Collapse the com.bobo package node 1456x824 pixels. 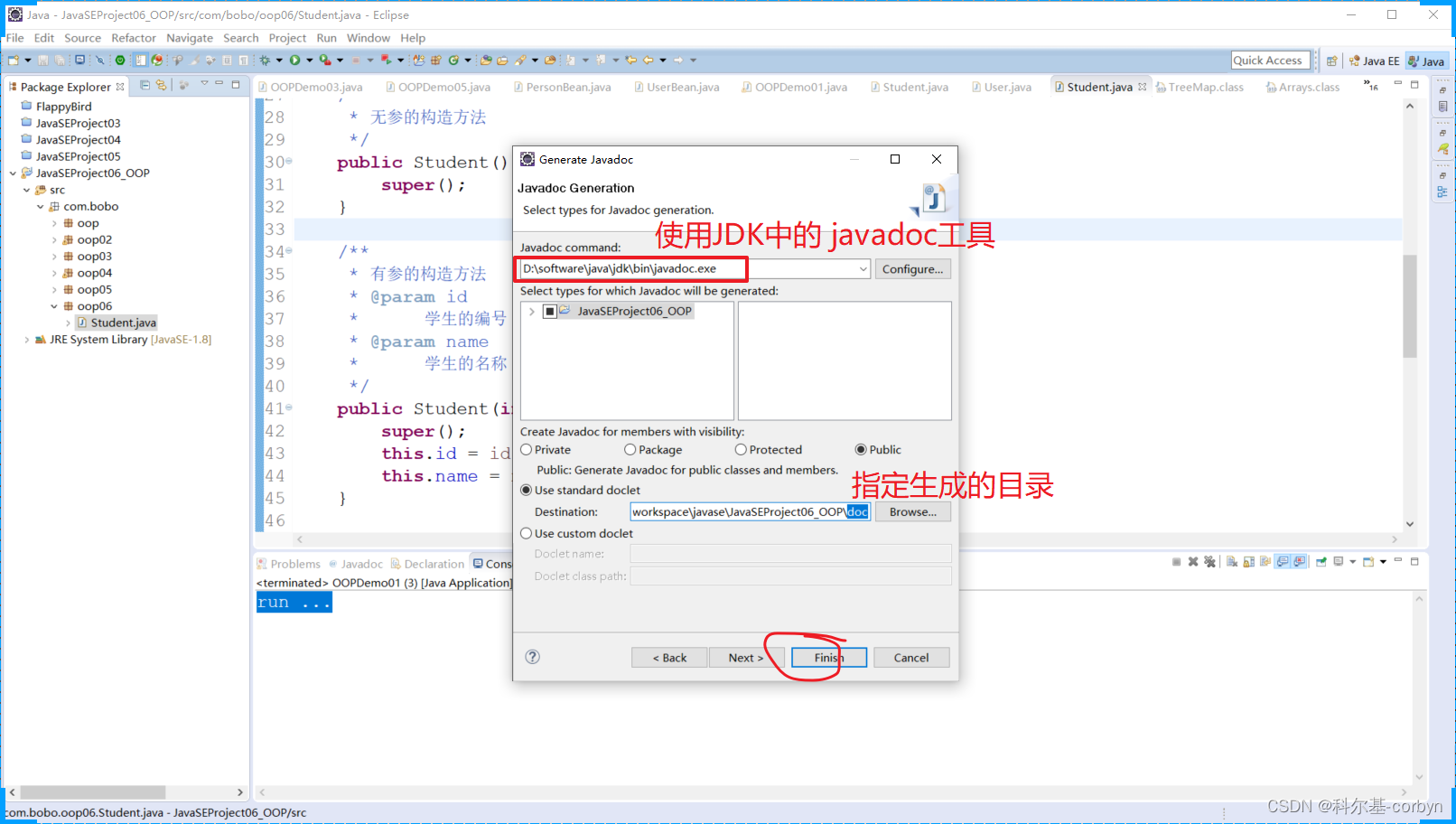tap(40, 207)
